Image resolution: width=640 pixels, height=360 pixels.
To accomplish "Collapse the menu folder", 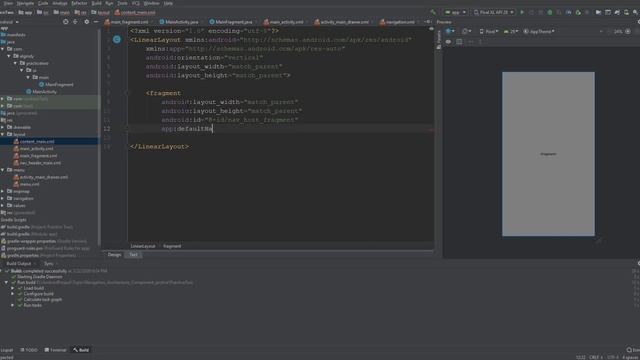I will tap(3, 170).
